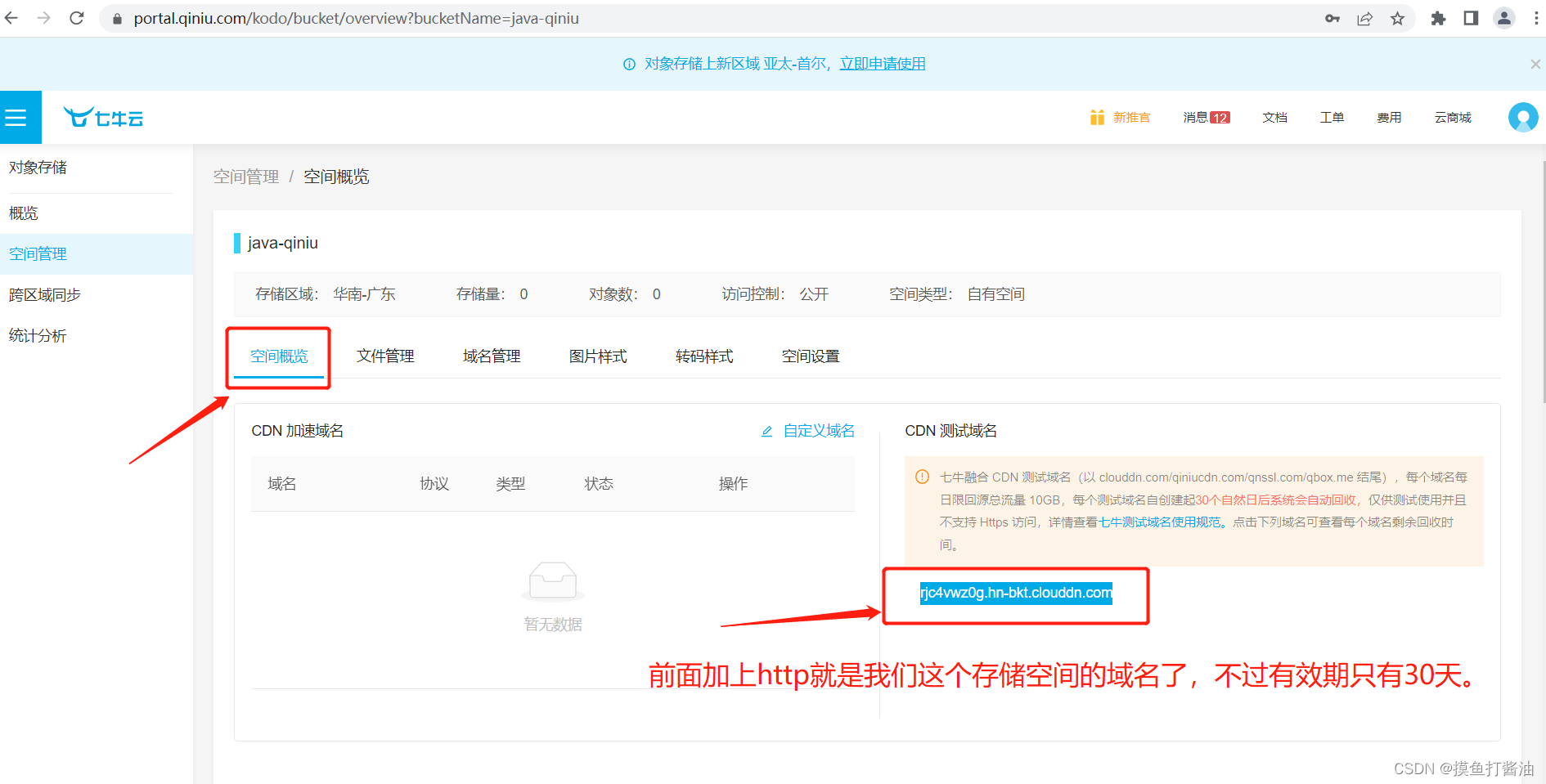
Task: Click CDN 加速域名 heading
Action: [x=298, y=431]
